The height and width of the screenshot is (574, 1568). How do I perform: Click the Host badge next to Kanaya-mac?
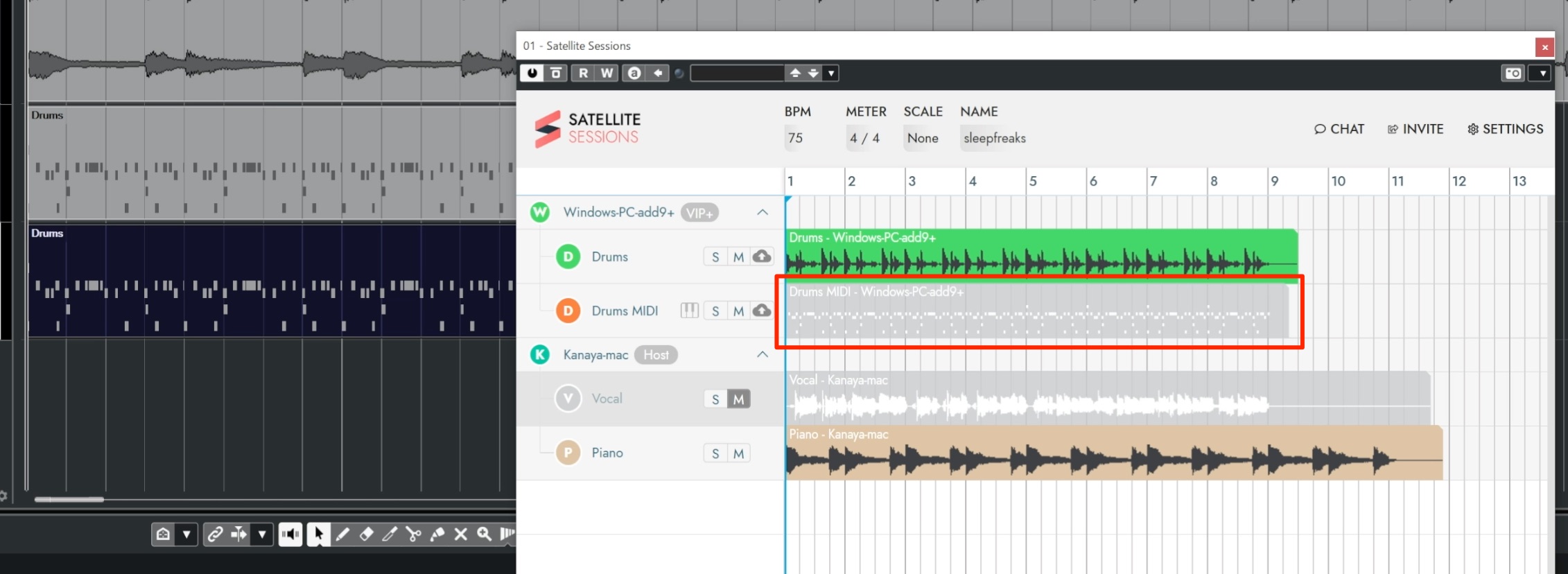tap(656, 355)
